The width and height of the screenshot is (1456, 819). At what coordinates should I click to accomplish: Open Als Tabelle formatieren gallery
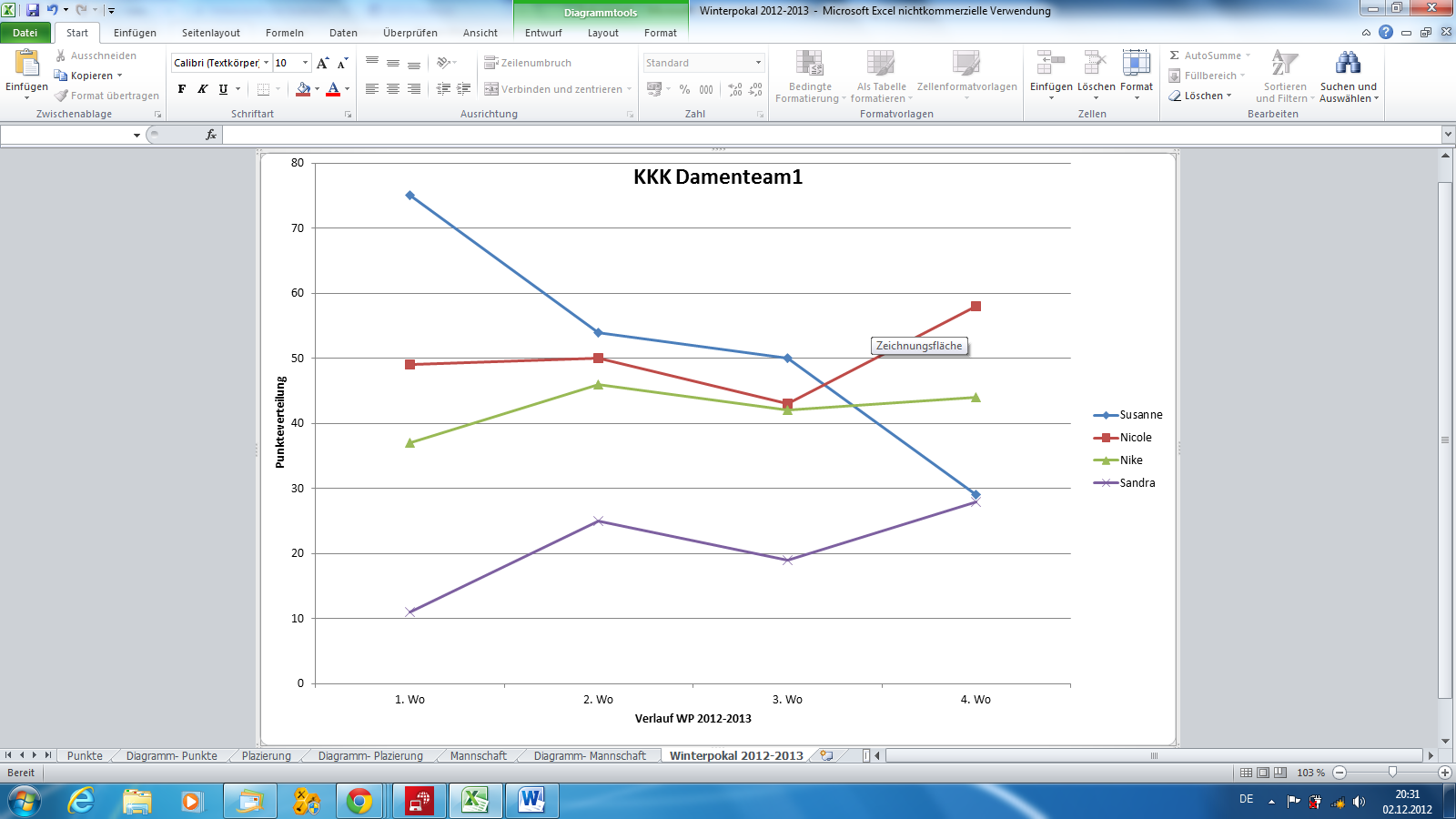point(881,76)
